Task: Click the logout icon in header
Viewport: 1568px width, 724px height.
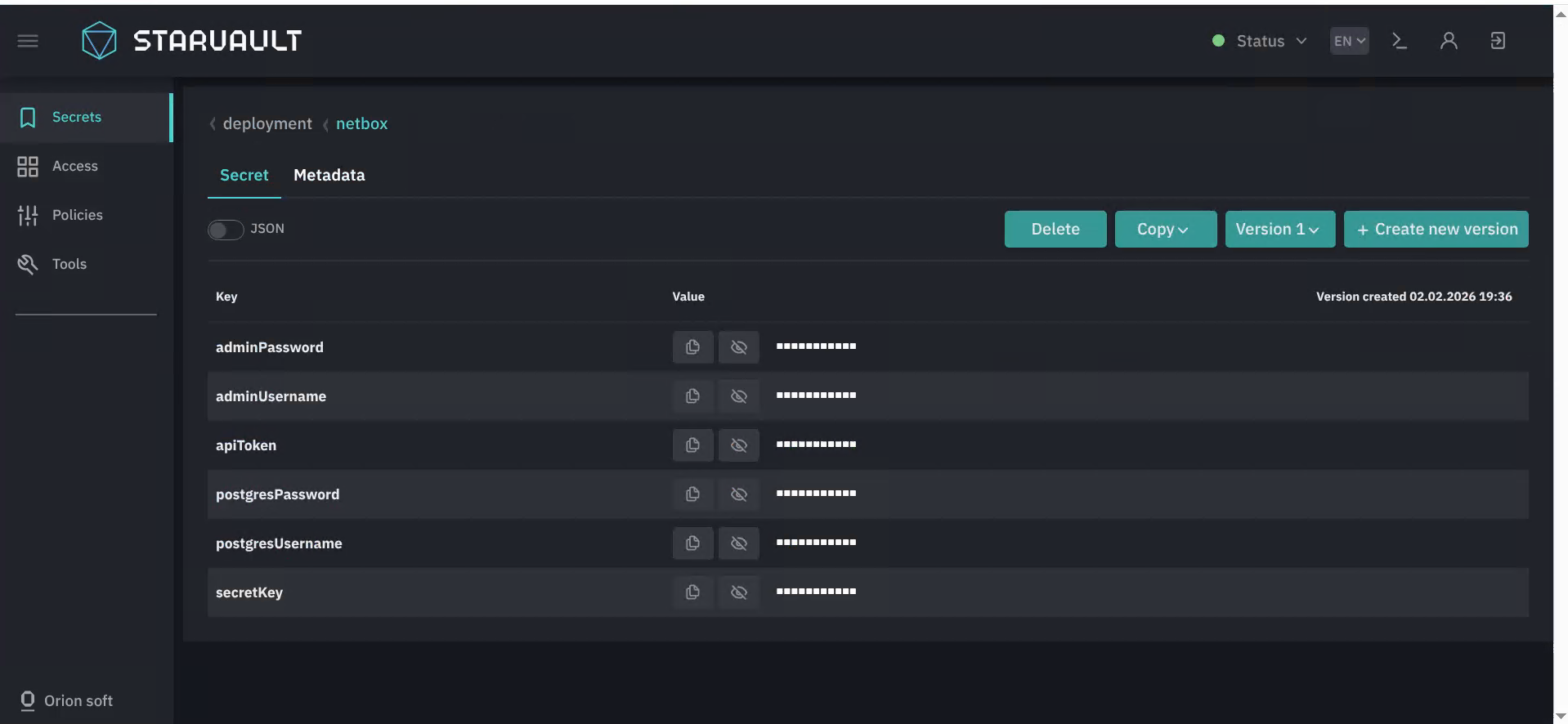Action: (x=1497, y=41)
